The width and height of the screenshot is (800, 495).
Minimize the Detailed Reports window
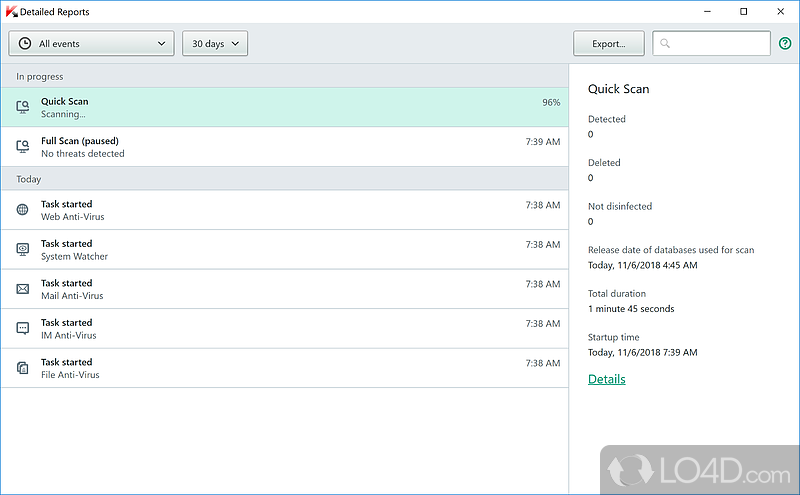[707, 11]
